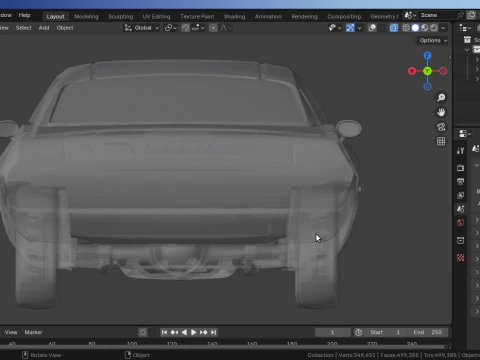This screenshot has height=360, width=480.
Task: Select rendered viewport shading
Action: pyautogui.click(x=434, y=28)
